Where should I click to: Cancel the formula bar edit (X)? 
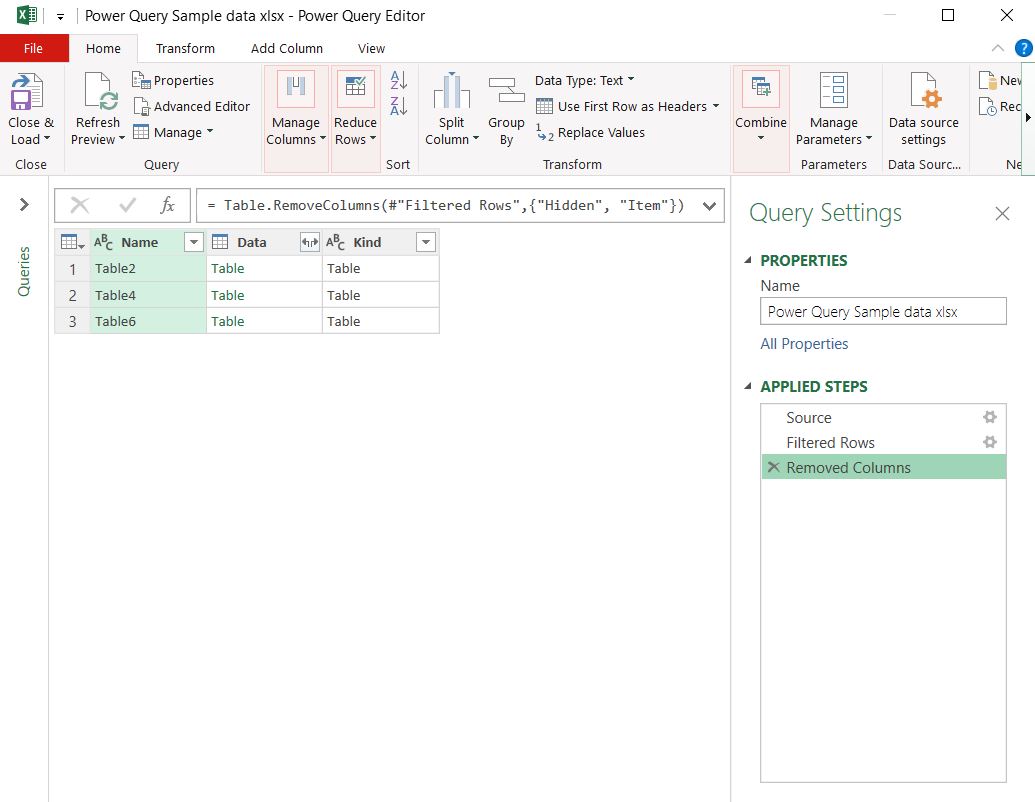pyautogui.click(x=80, y=205)
